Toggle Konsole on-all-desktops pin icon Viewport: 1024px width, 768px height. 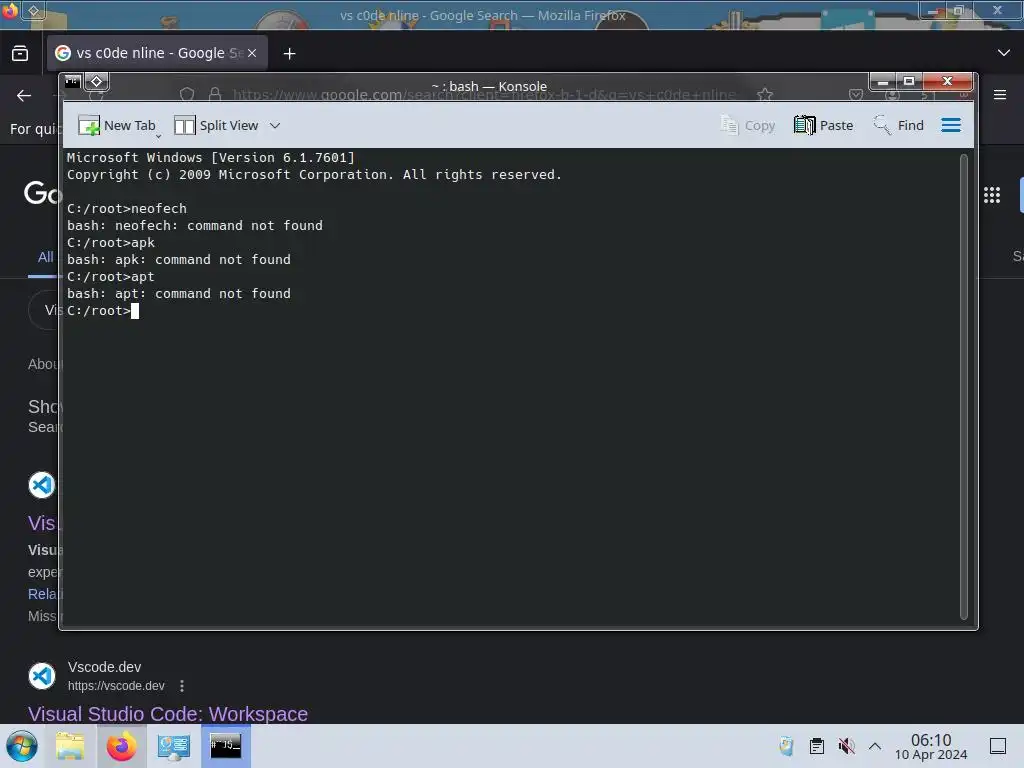pyautogui.click(x=97, y=82)
